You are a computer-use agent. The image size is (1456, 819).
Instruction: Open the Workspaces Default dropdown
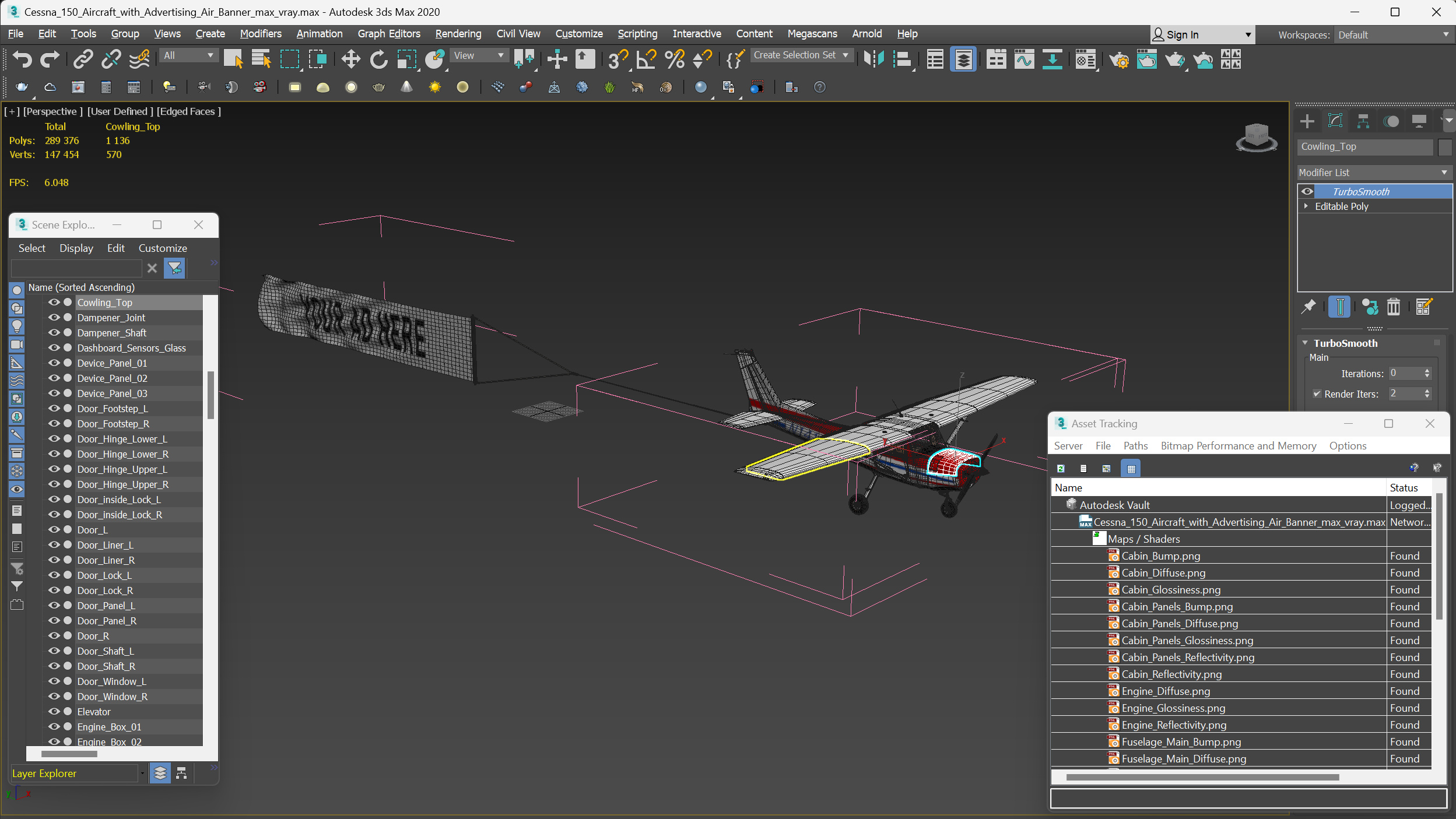[x=1393, y=35]
